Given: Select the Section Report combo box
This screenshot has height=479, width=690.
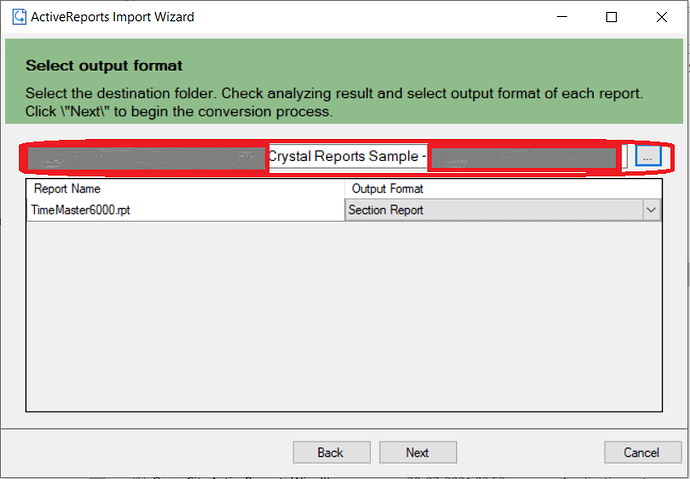Looking at the screenshot, I should tap(503, 210).
